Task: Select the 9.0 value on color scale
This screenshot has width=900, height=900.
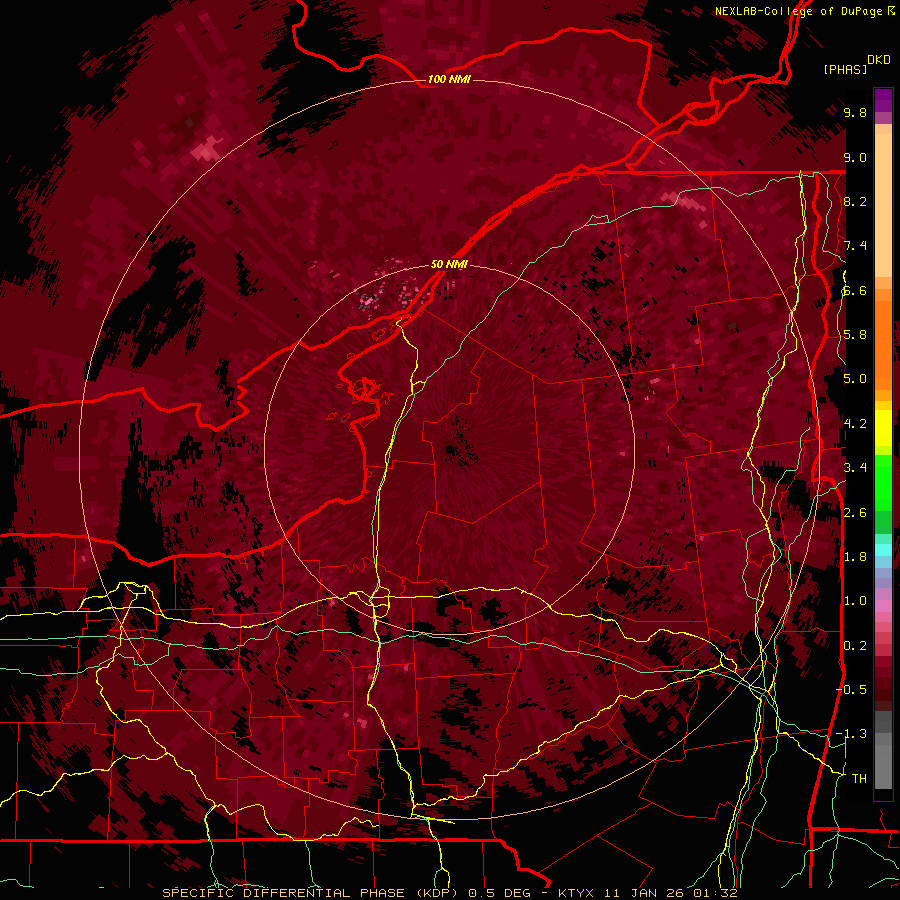Action: [x=855, y=157]
